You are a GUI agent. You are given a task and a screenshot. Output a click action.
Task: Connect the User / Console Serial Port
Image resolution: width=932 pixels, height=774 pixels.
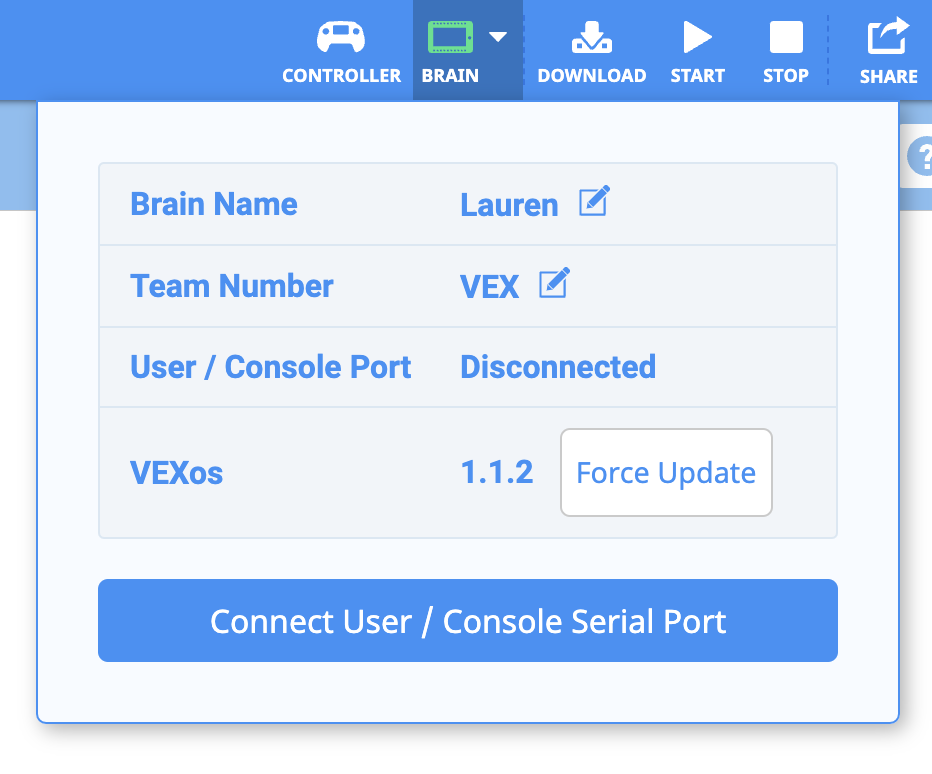coord(467,621)
